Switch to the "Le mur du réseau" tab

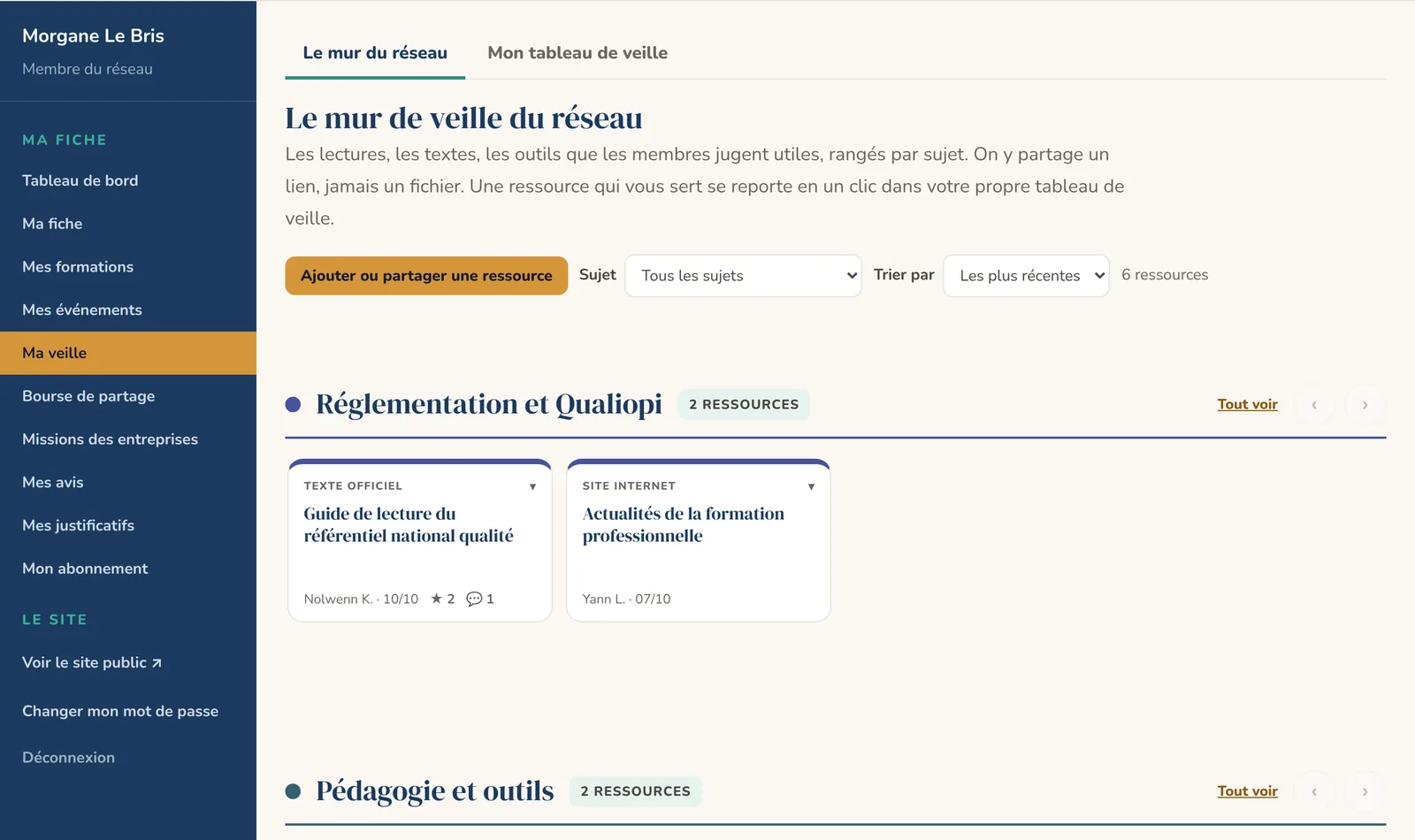pos(375,53)
